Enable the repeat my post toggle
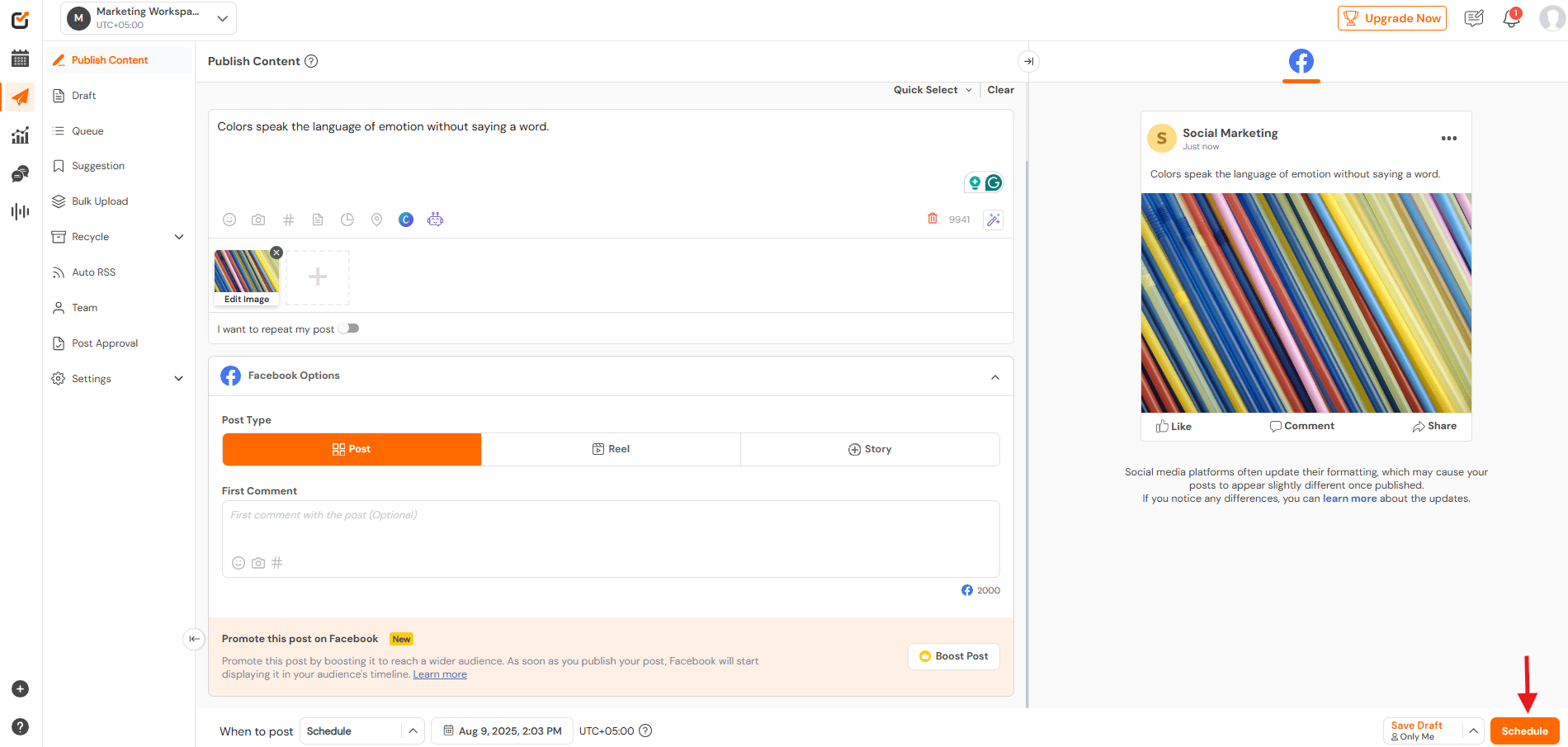 tap(350, 329)
